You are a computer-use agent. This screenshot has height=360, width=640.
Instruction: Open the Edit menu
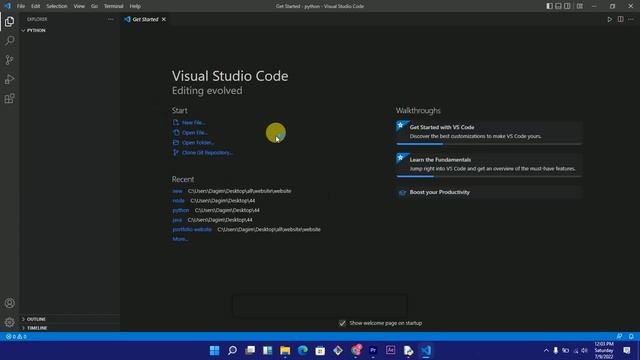pos(36,6)
